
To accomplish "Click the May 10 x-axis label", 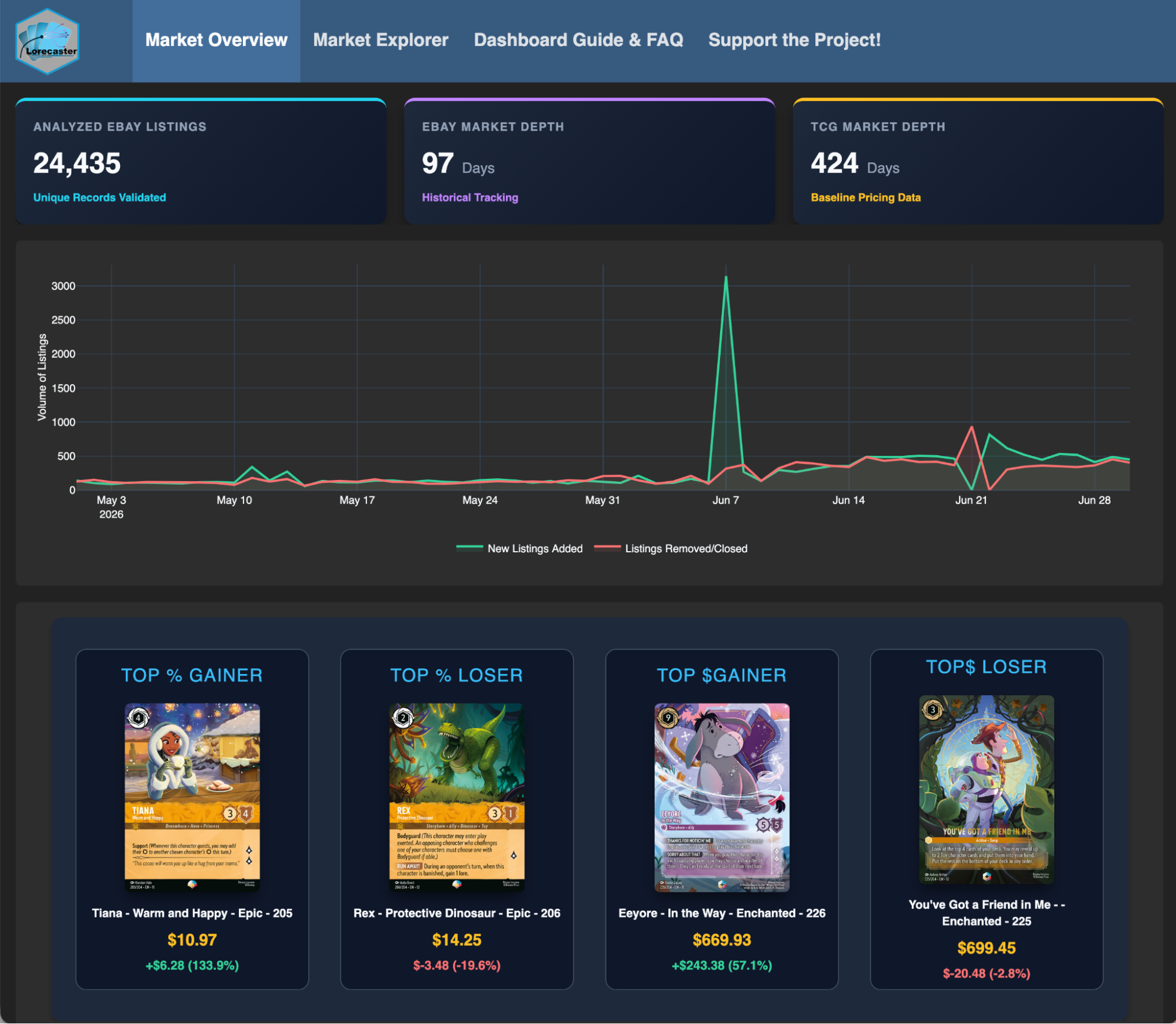I will pos(234,501).
